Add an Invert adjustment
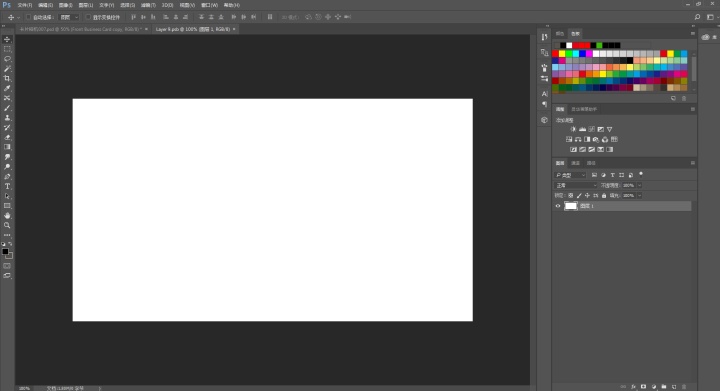 573,150
